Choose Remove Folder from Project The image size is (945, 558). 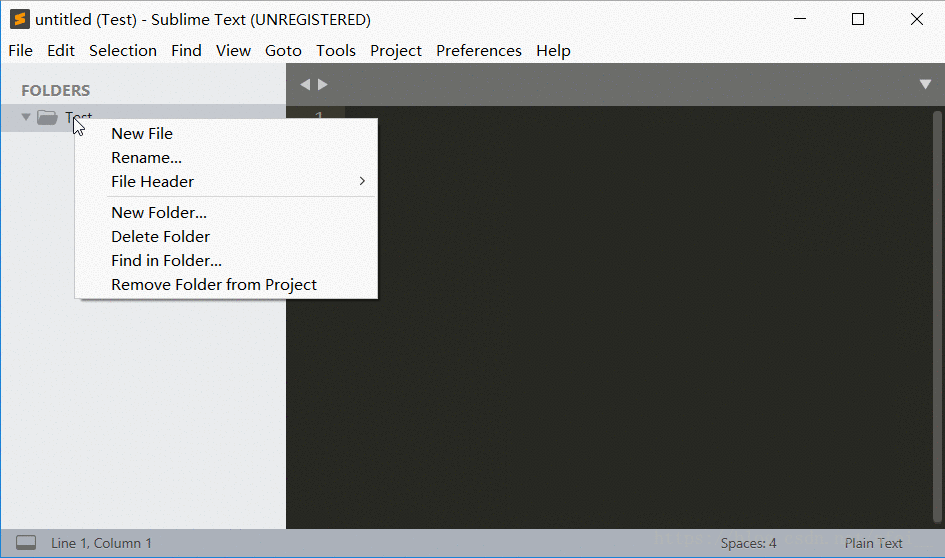tap(226, 284)
